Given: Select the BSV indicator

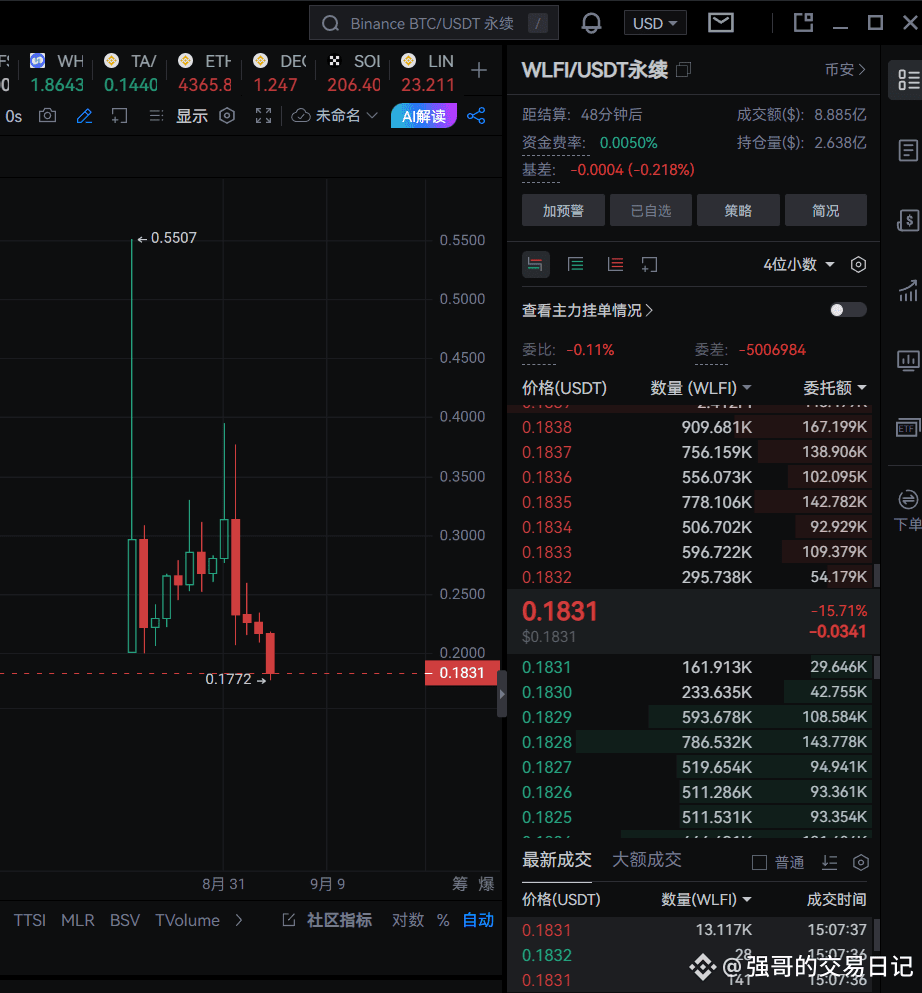Looking at the screenshot, I should [125, 920].
